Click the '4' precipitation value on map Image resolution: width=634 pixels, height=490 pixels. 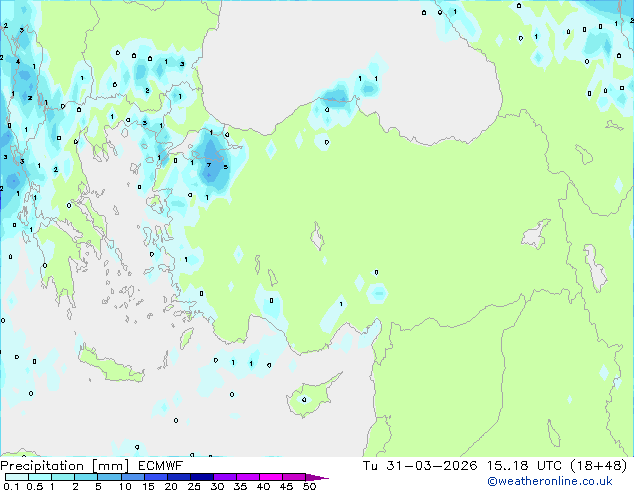click(18, 61)
